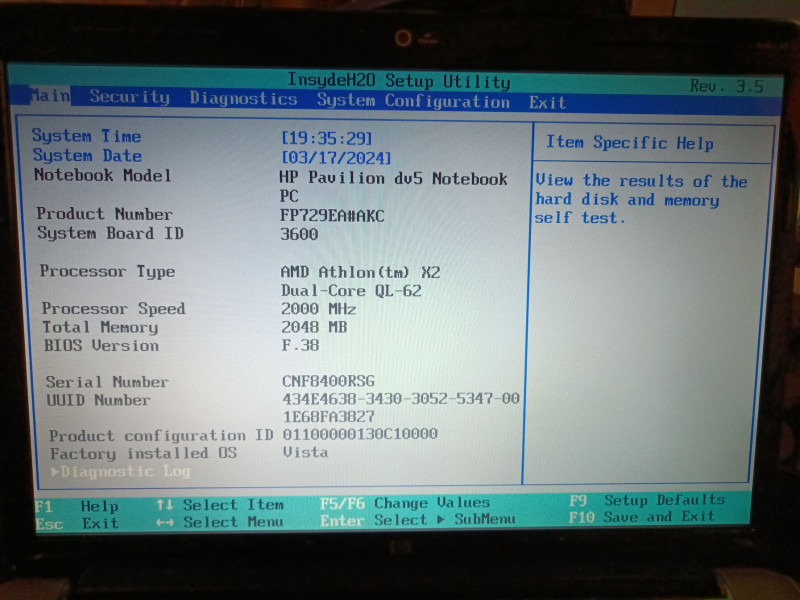The width and height of the screenshot is (800, 600).
Task: Click the BIOS Version value F.38
Action: [x=301, y=345]
